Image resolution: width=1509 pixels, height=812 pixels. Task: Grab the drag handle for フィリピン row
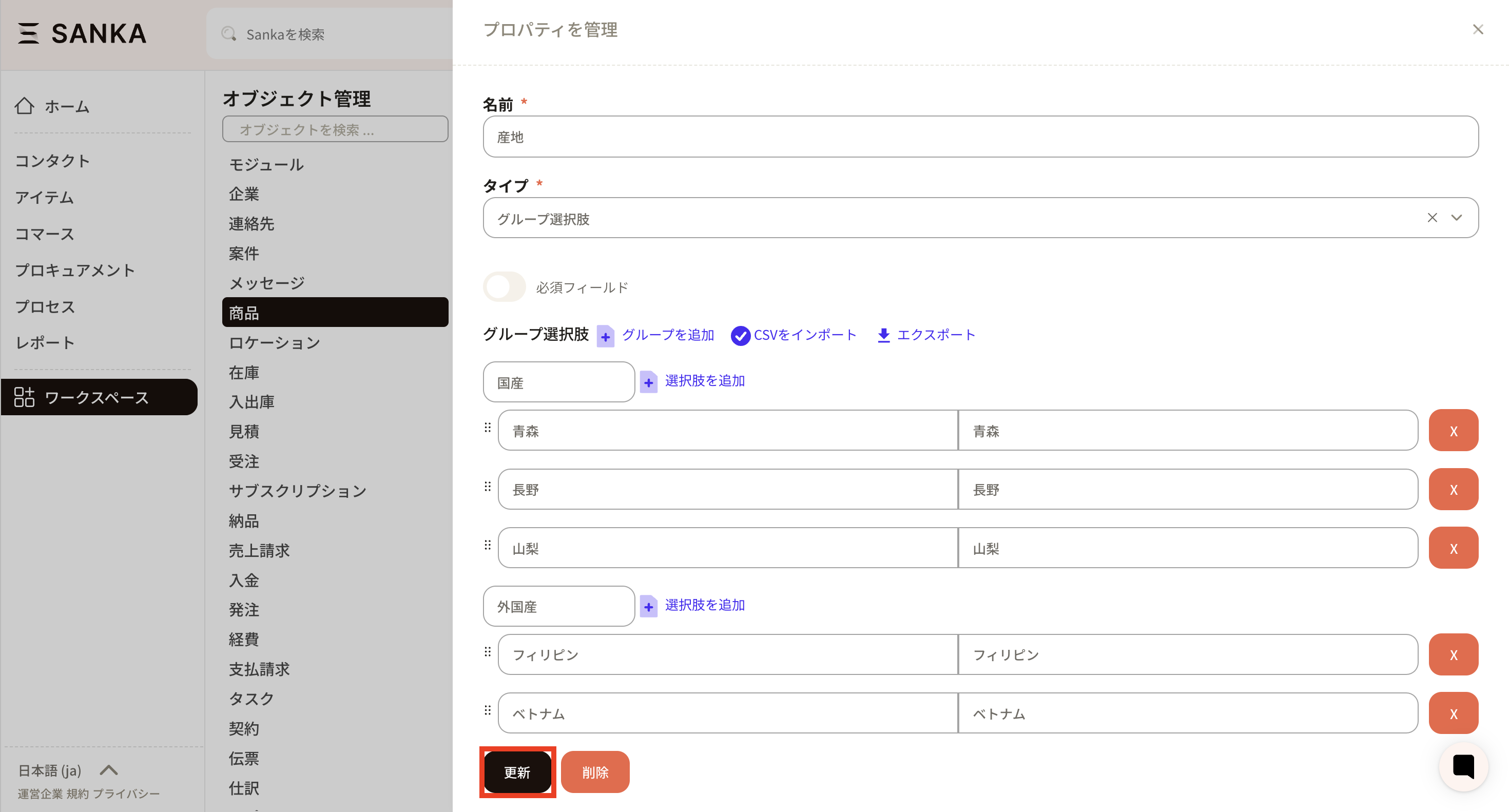[x=488, y=651]
